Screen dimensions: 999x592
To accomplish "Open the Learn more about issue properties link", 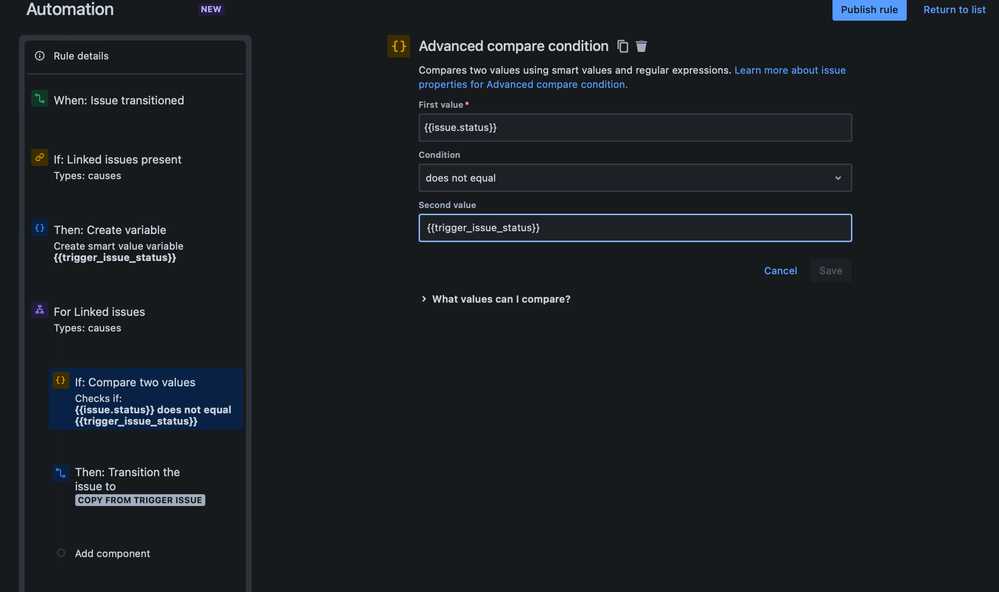I will 790,70.
